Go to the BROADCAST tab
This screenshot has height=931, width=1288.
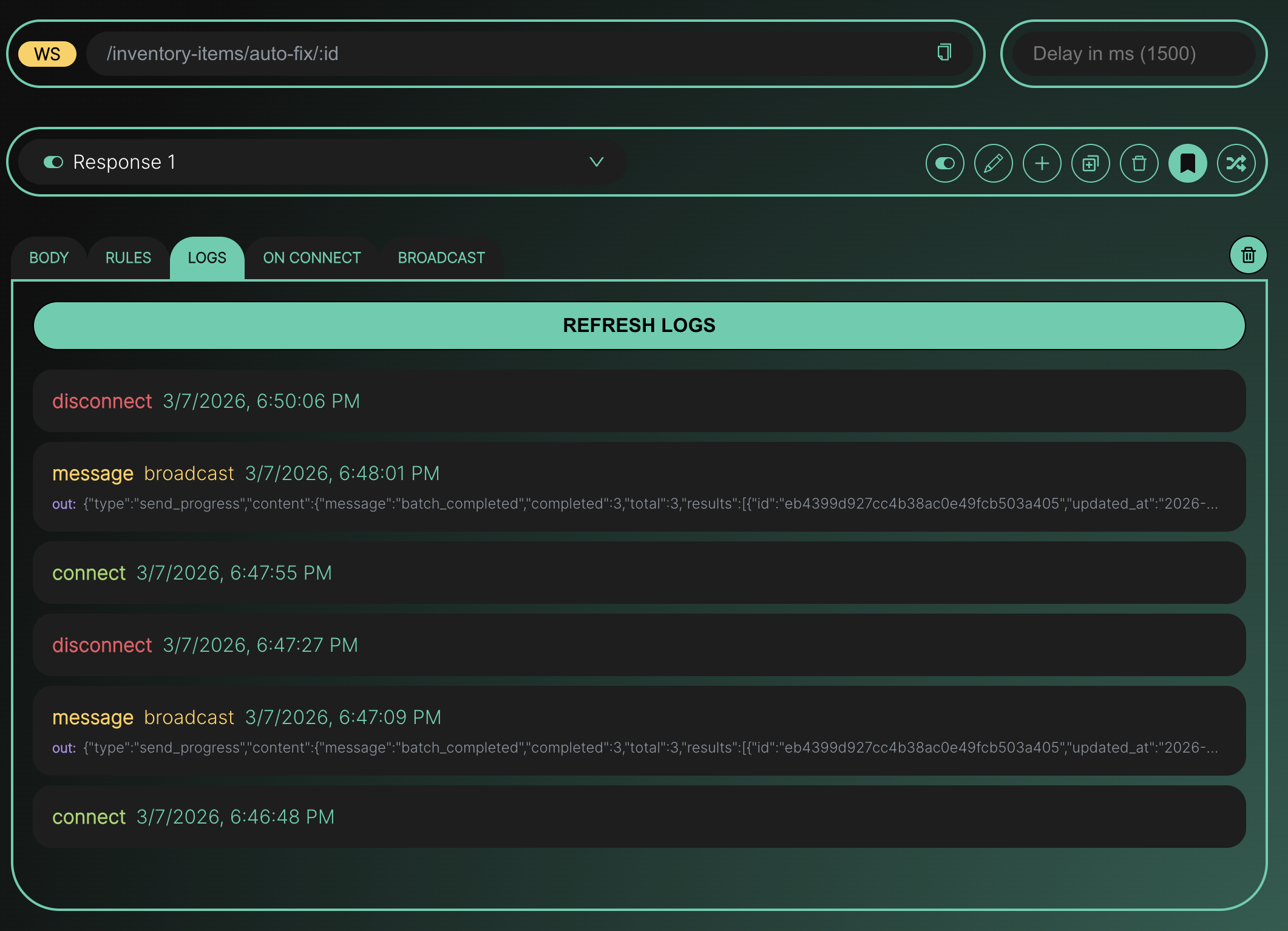pyautogui.click(x=441, y=258)
